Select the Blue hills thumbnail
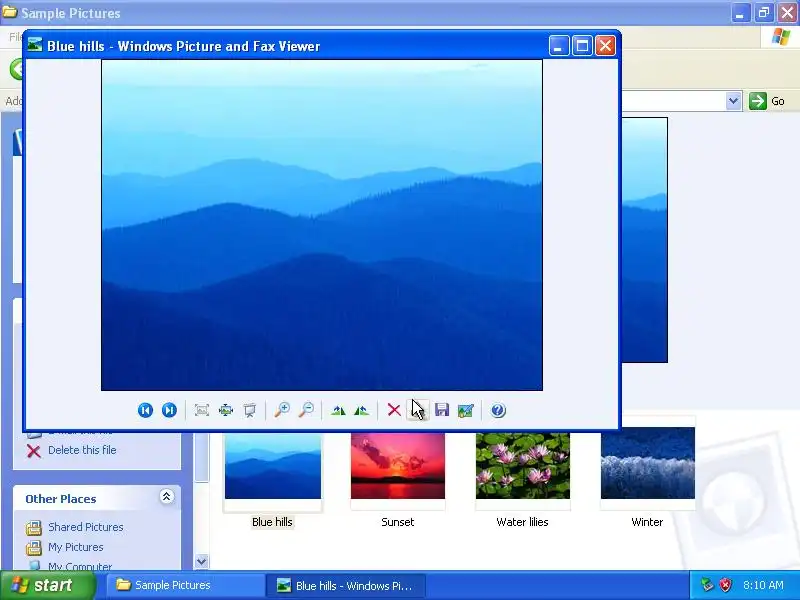Image resolution: width=800 pixels, height=600 pixels. (273, 466)
